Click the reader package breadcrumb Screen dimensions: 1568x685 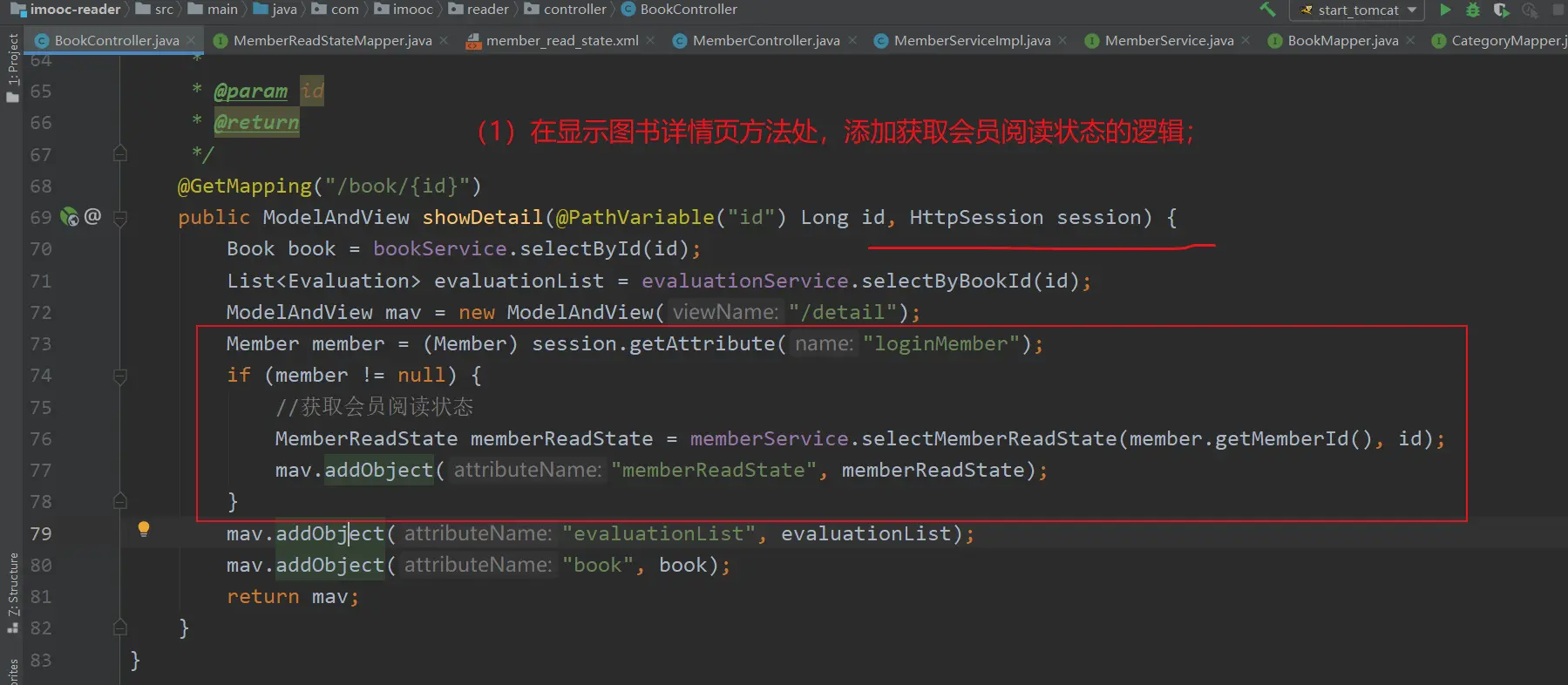(x=479, y=10)
